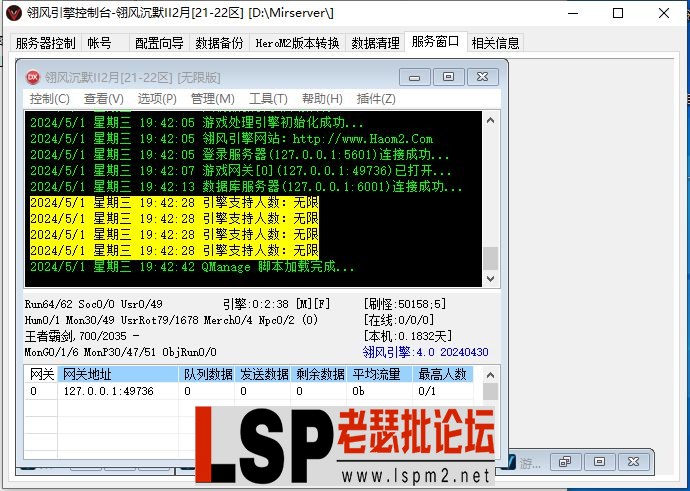
Task: Open the 插件(Z) menu
Action: click(376, 99)
